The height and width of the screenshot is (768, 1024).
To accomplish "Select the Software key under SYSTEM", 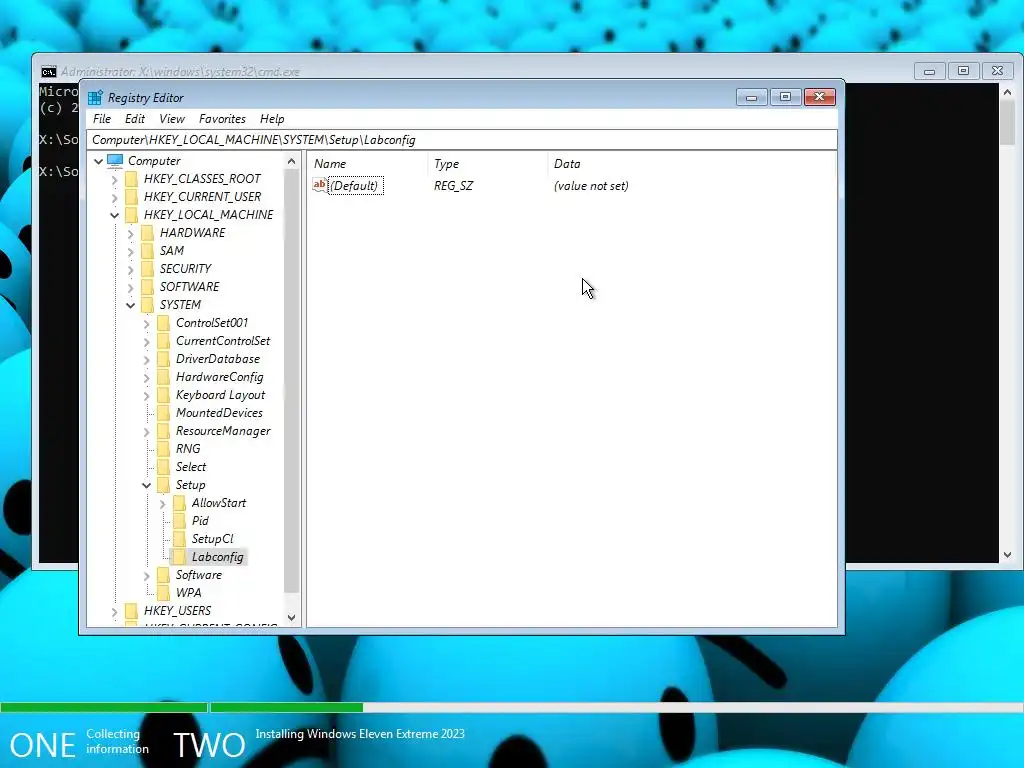I will coord(199,575).
